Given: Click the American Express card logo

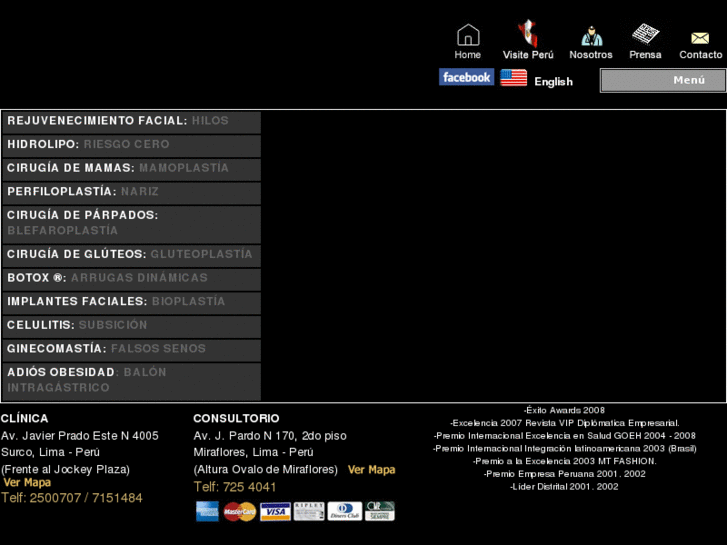Looking at the screenshot, I should 207,511.
